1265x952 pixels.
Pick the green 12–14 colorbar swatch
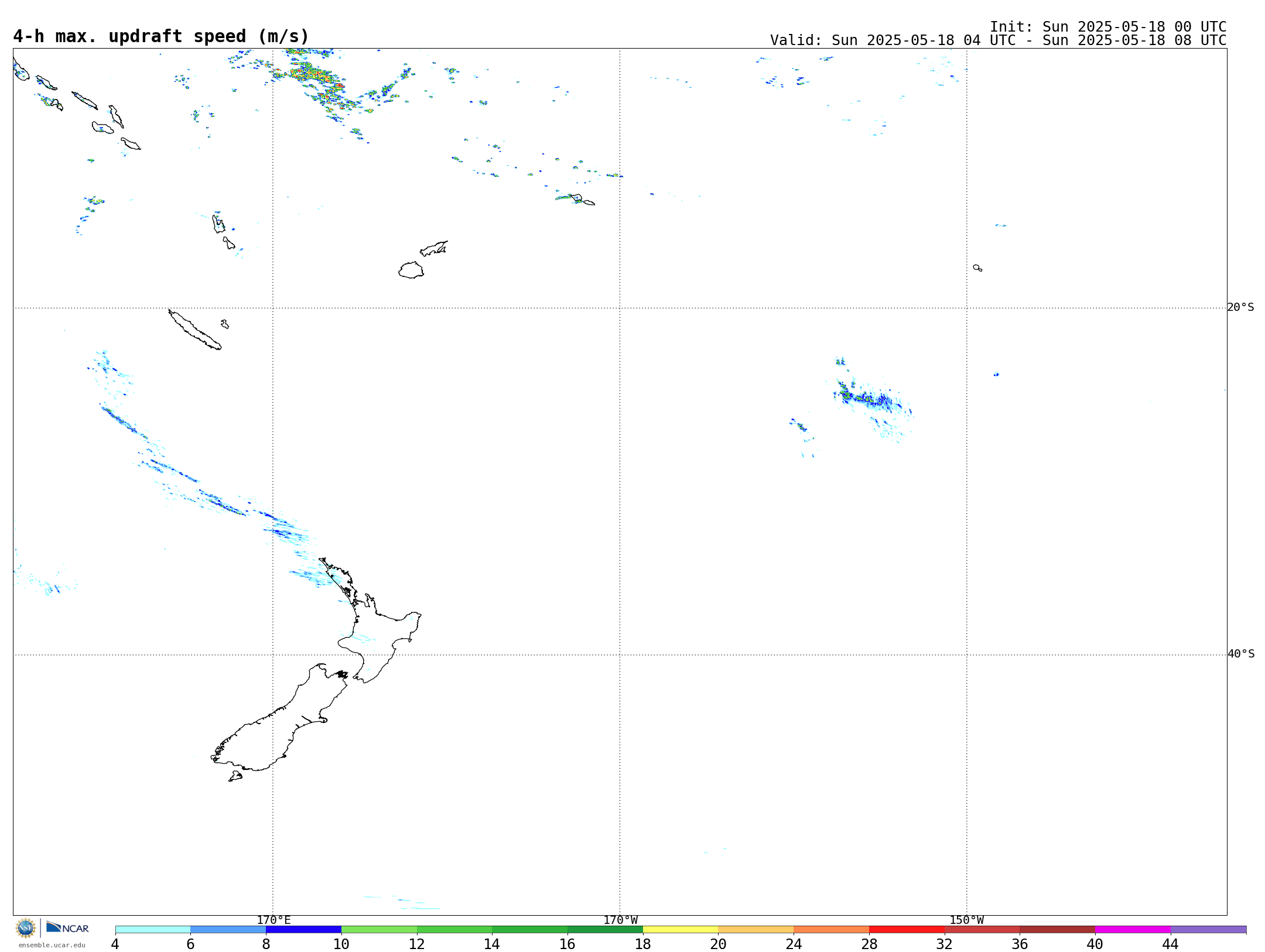pyautogui.click(x=454, y=930)
